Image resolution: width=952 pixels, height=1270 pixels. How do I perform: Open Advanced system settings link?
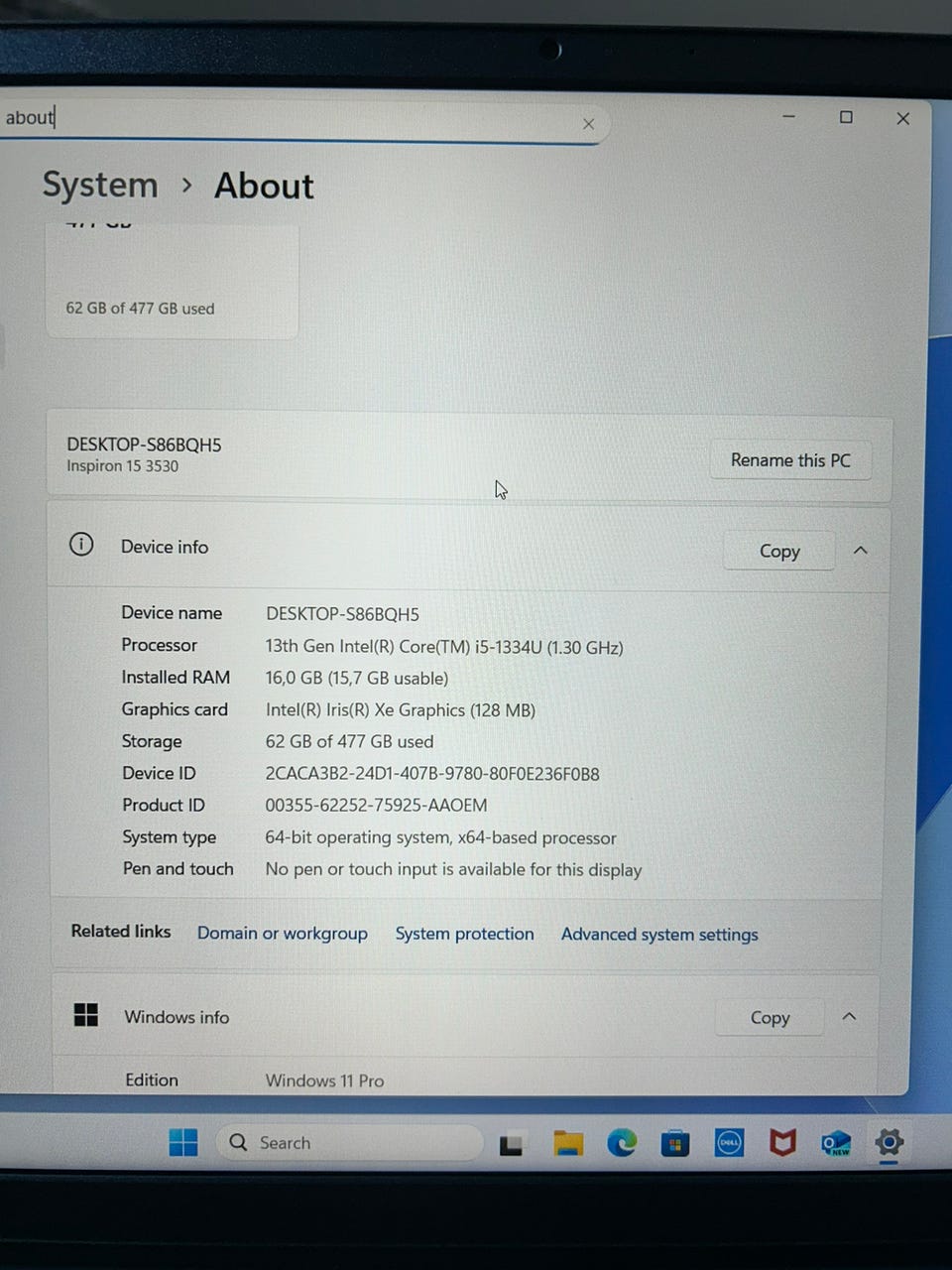[x=659, y=935]
